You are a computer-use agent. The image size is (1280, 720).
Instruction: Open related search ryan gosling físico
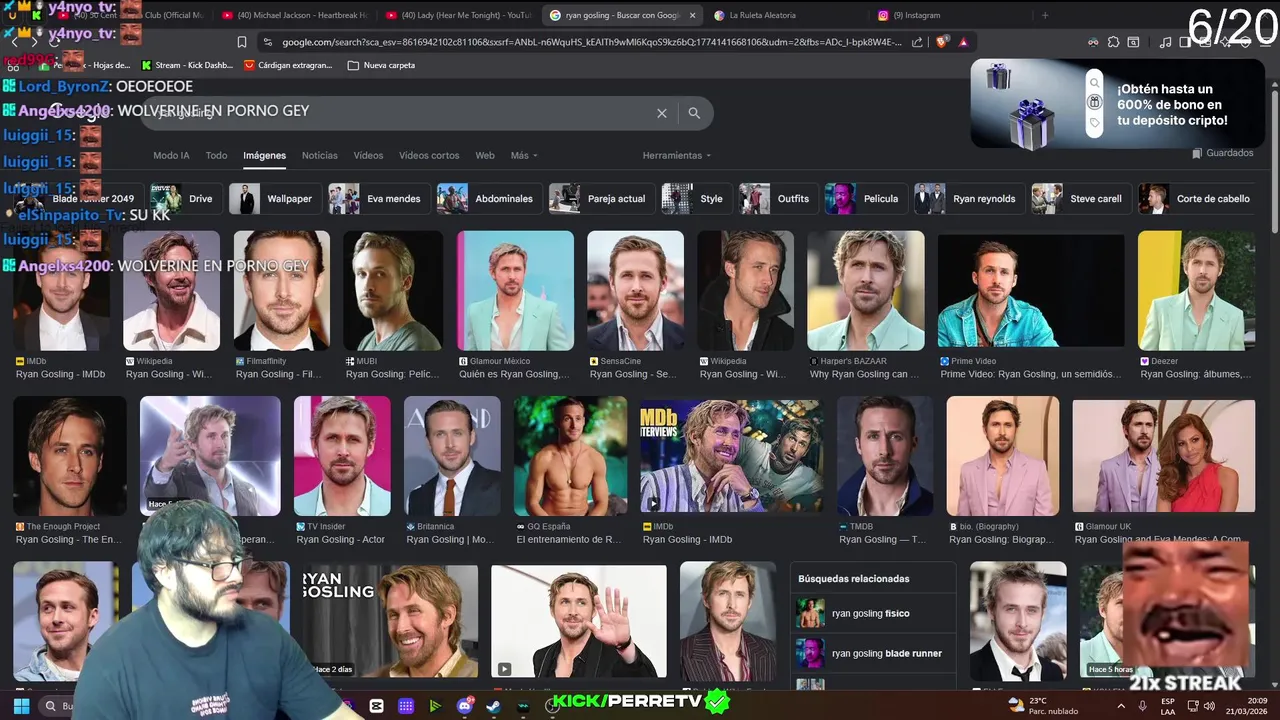point(872,613)
